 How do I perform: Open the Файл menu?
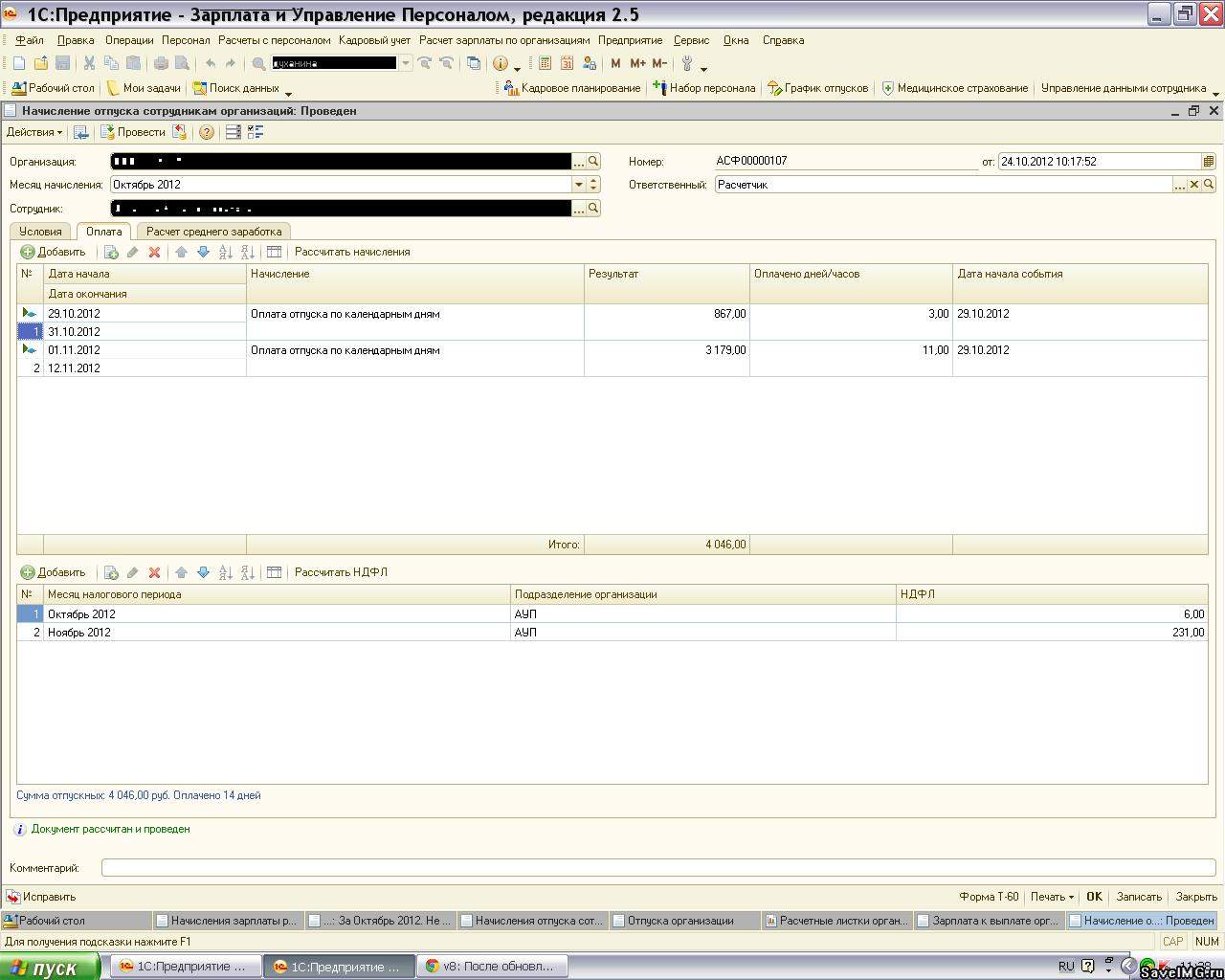pos(30,40)
